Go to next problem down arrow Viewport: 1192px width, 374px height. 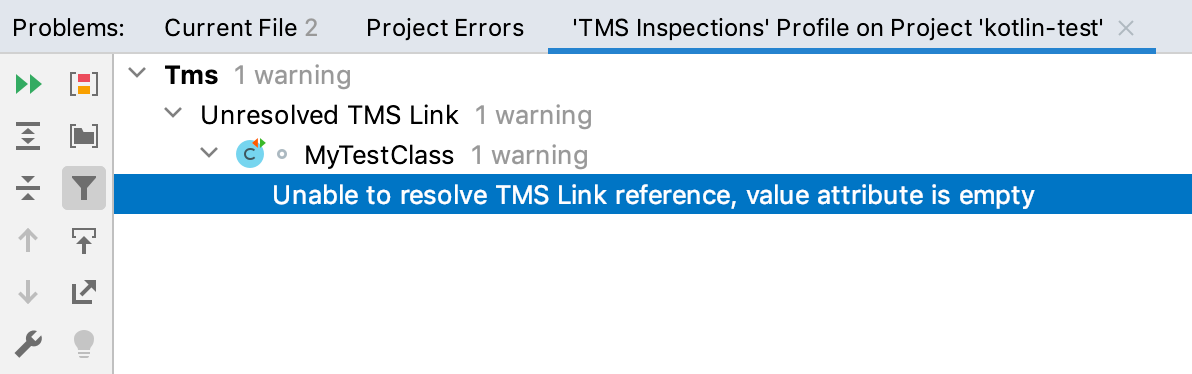coord(28,292)
